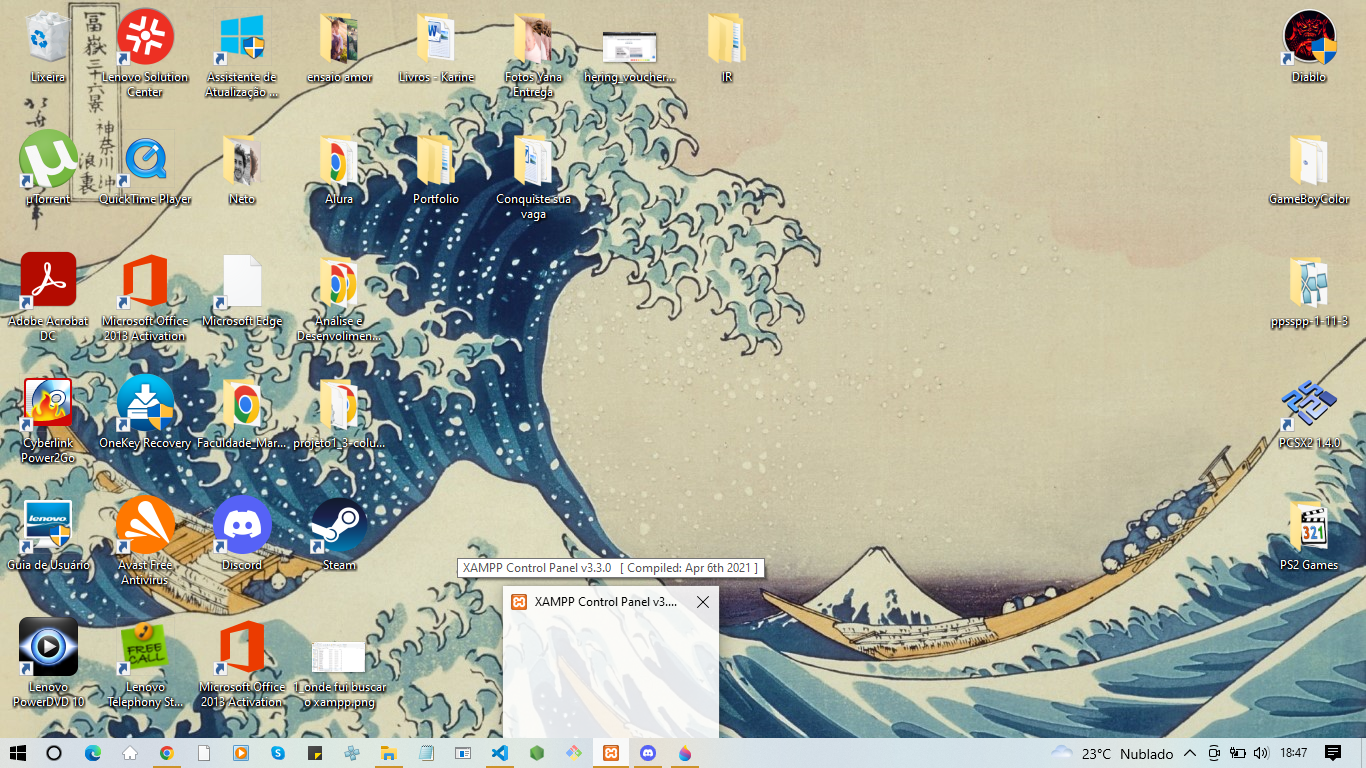1366x768 pixels.
Task: Select the Avast Free Antivirus shortcut
Action: 145,542
